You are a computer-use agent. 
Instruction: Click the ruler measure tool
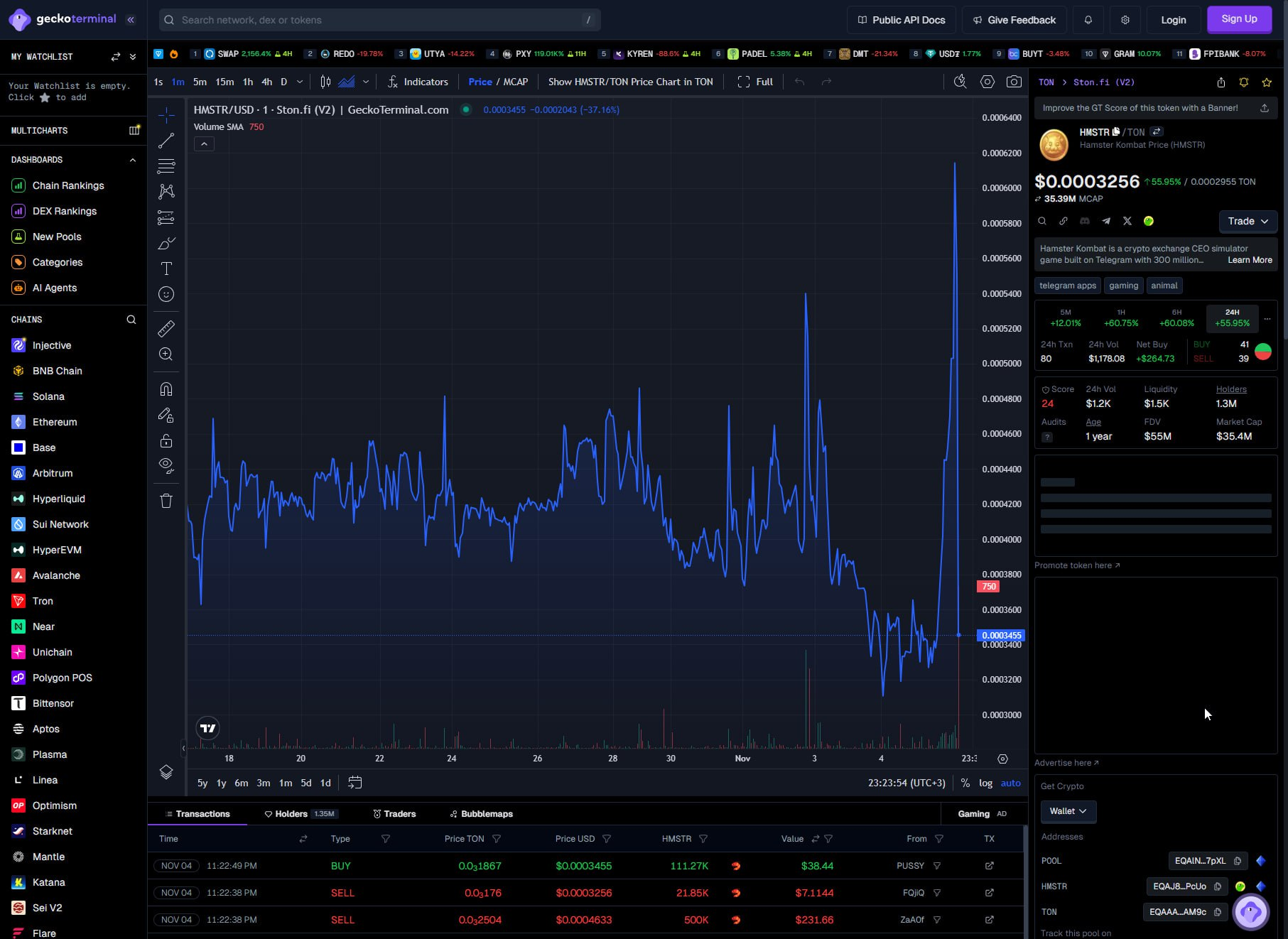point(166,329)
